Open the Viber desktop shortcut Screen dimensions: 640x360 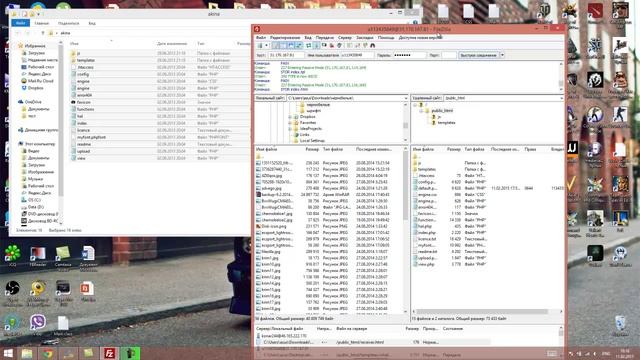click(38, 325)
